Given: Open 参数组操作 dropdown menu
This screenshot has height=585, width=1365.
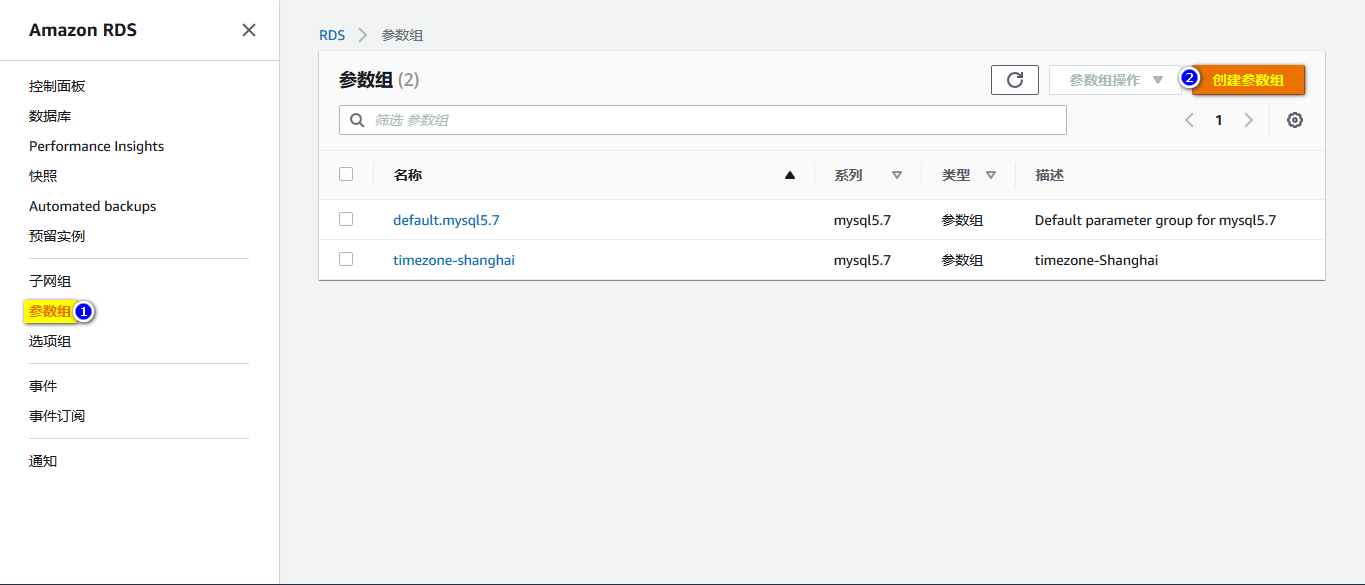Looking at the screenshot, I should (x=1115, y=80).
